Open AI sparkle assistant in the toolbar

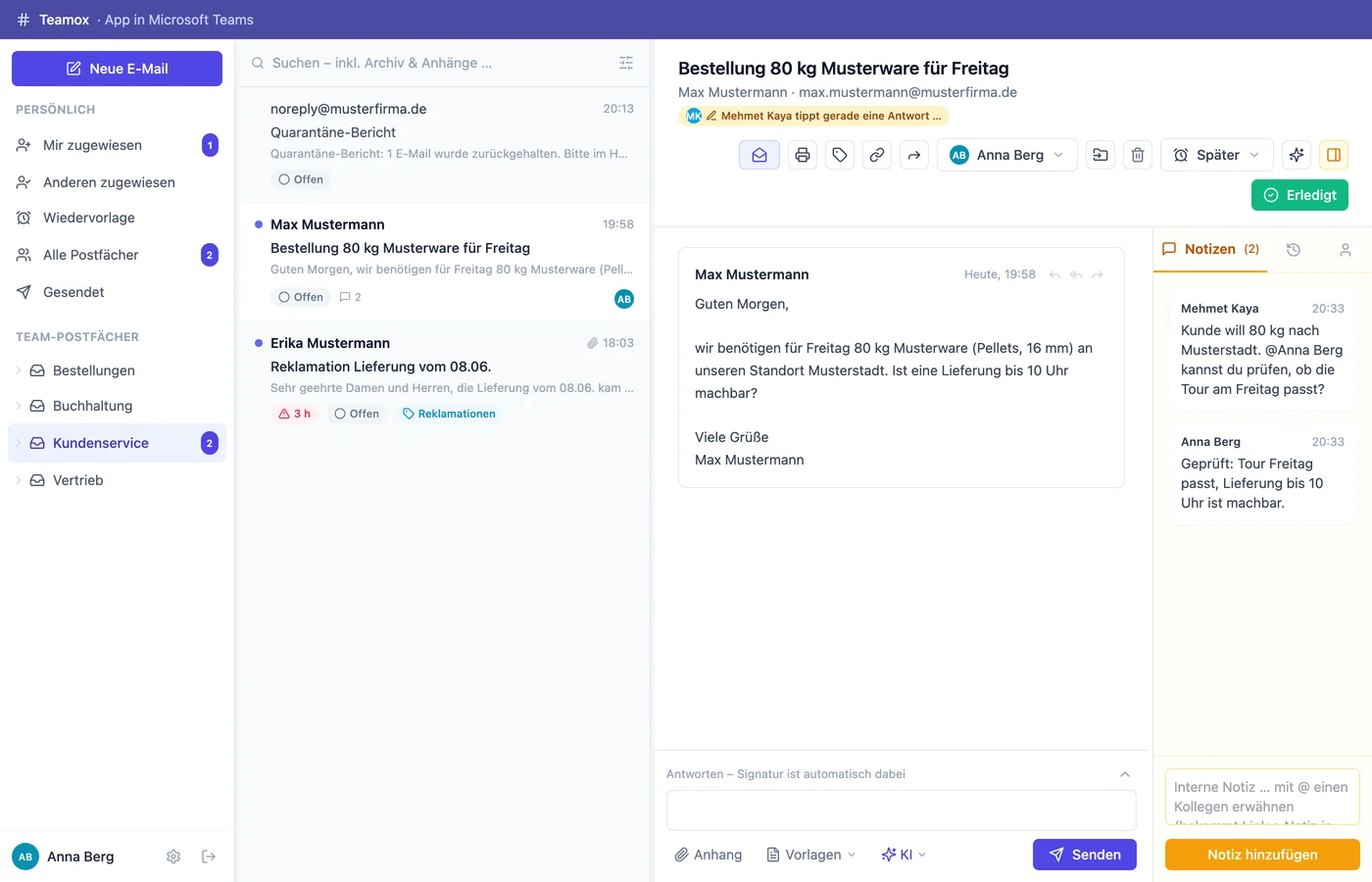[1297, 155]
